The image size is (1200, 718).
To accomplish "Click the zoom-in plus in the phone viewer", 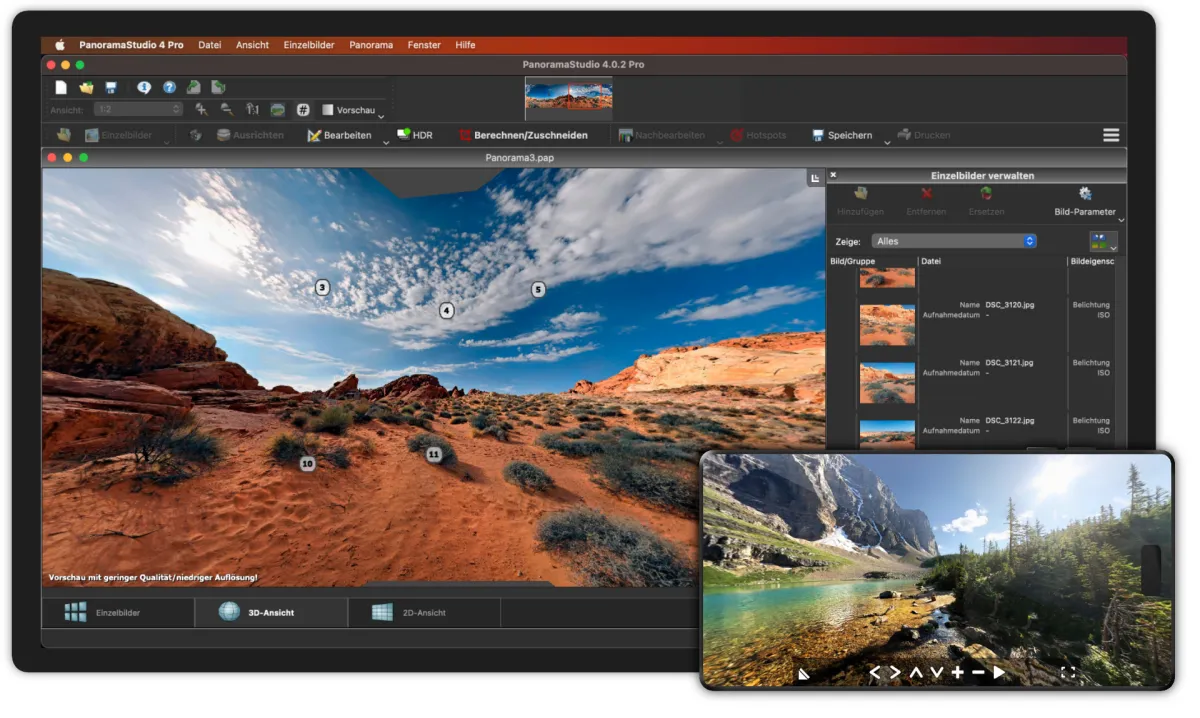I will (x=957, y=673).
